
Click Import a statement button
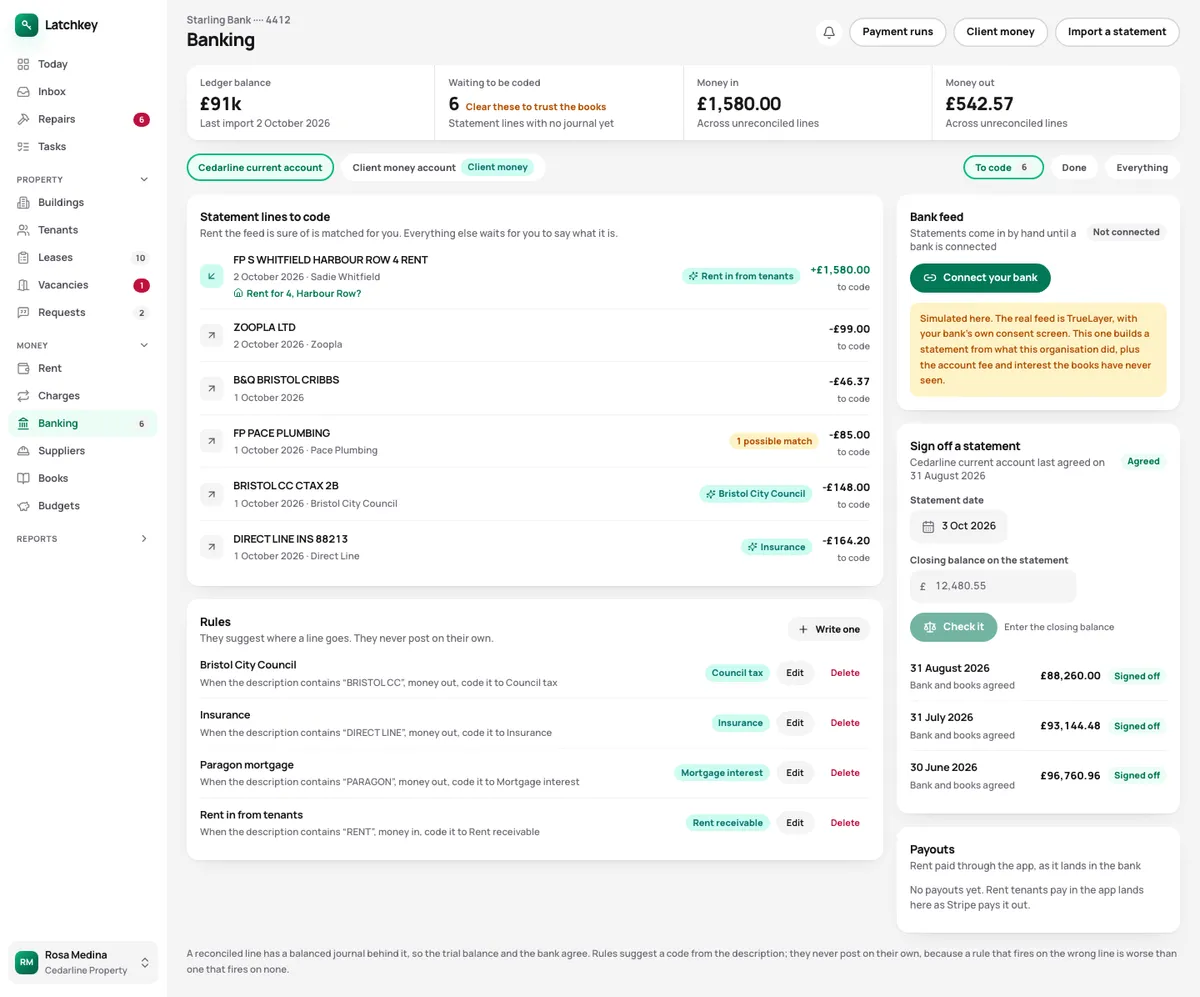click(1117, 32)
